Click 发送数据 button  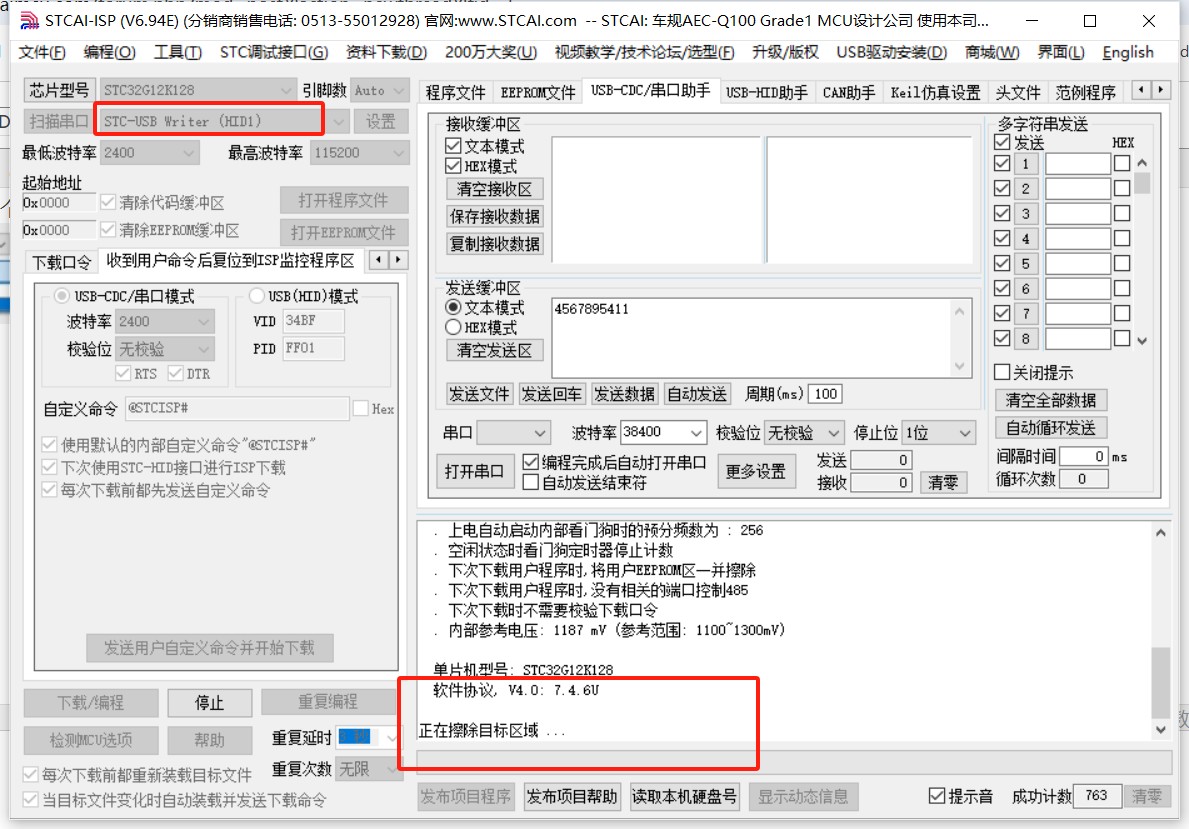(x=624, y=394)
